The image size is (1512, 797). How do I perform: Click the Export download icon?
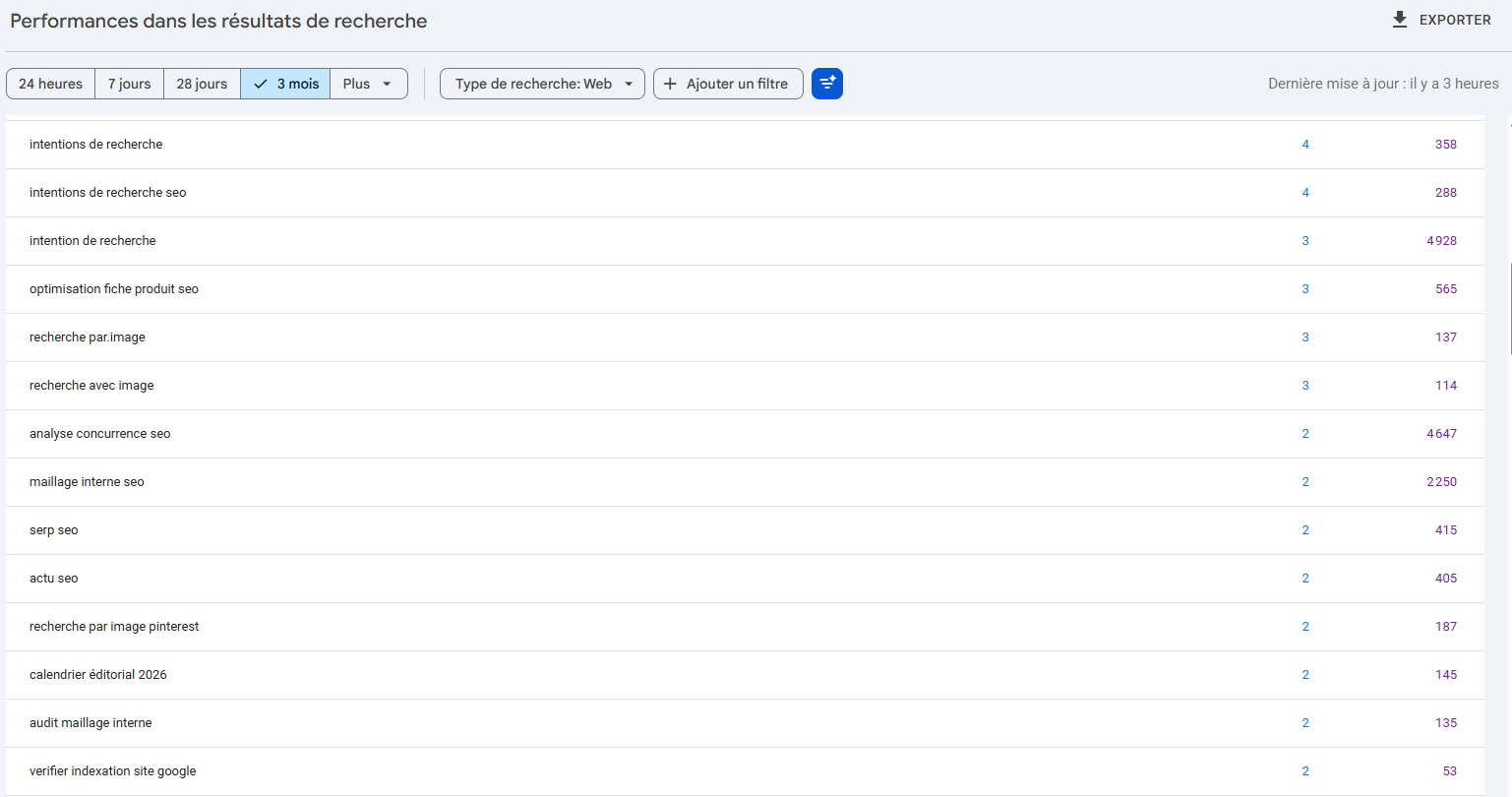coord(1399,20)
